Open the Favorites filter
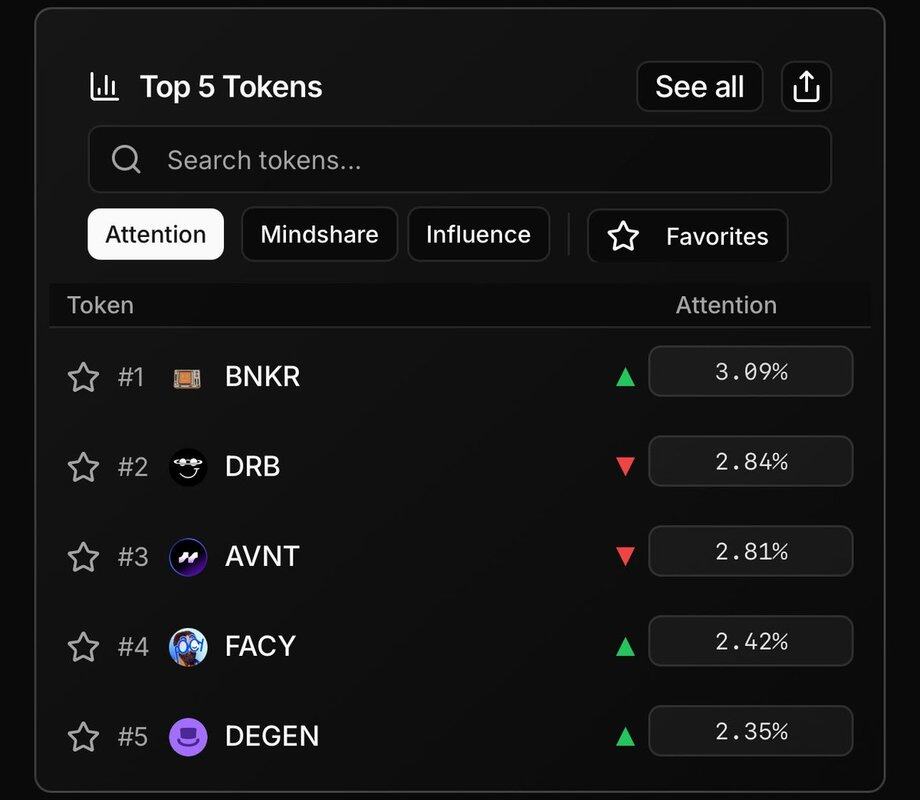The width and height of the screenshot is (920, 800). (687, 236)
